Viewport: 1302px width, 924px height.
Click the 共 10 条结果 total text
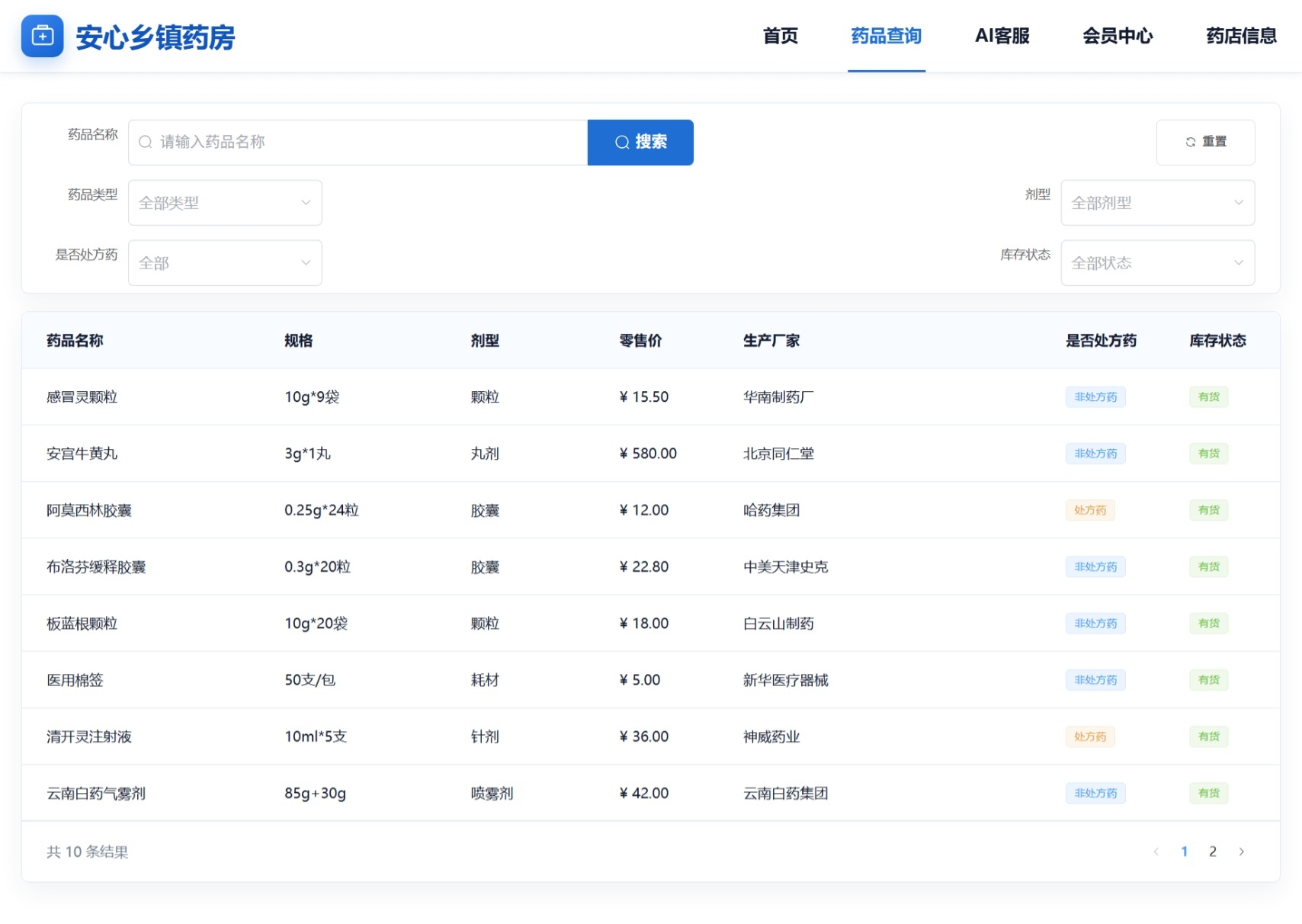88,852
